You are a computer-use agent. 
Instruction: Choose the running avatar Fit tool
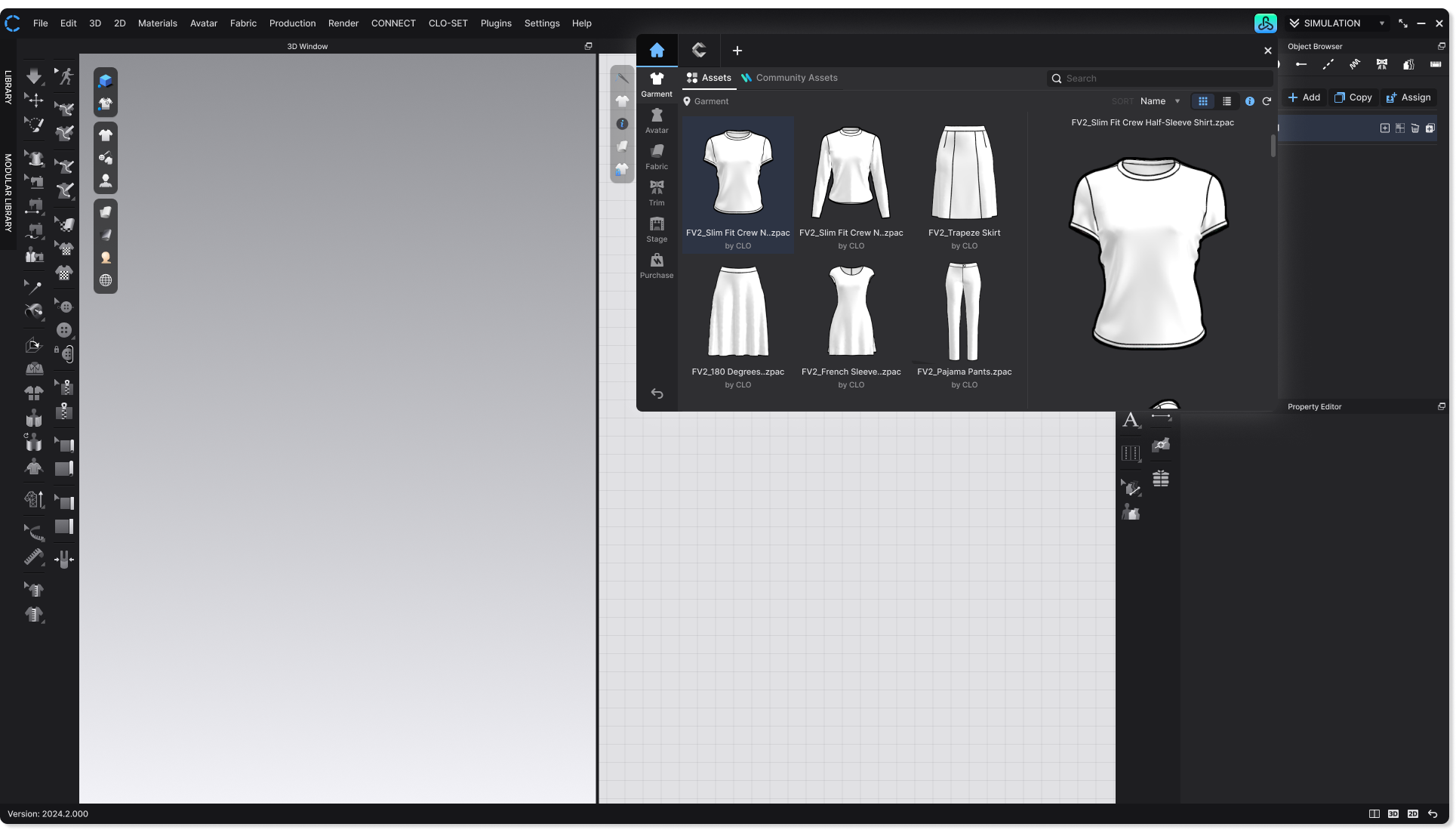click(x=65, y=76)
